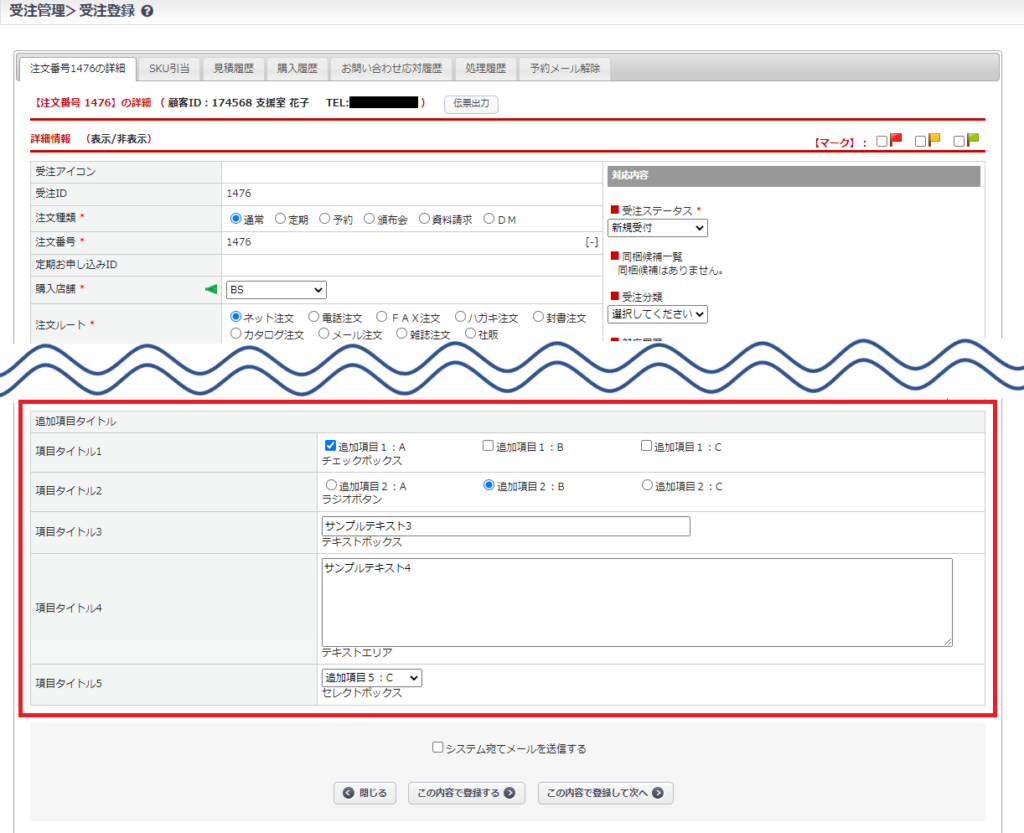Choose 定期 as the order type

pos(280,219)
